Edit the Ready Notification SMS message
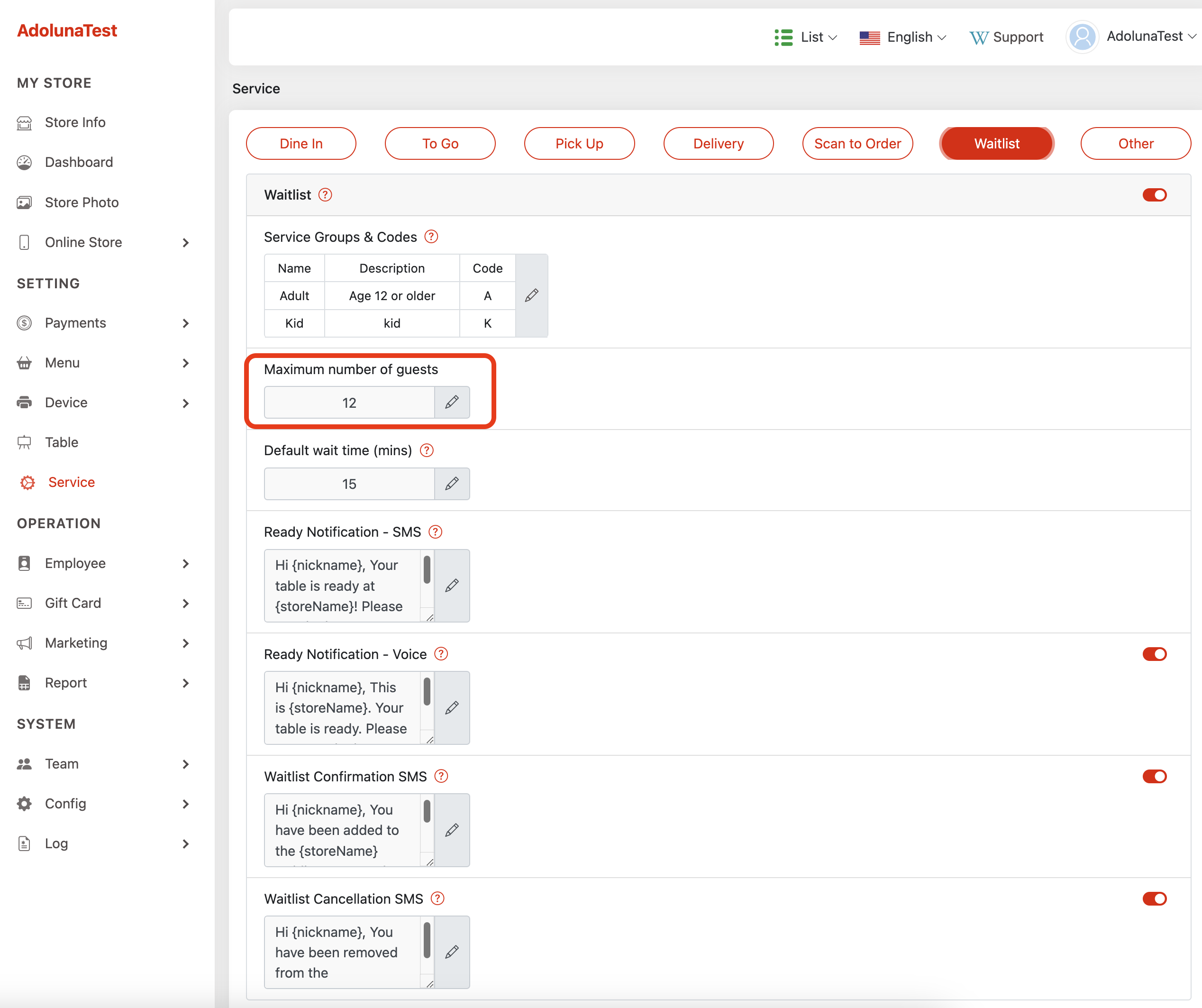The image size is (1202, 1008). click(x=452, y=586)
